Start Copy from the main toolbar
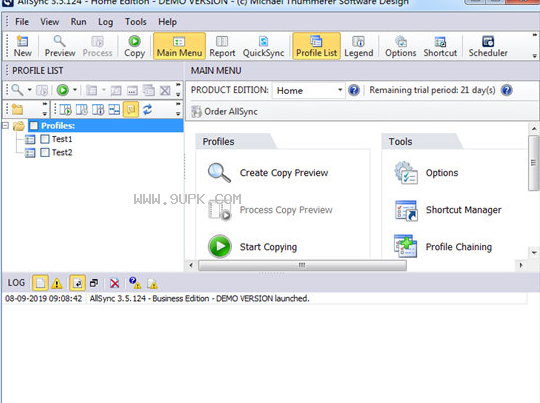540x403 pixels. pyautogui.click(x=134, y=46)
